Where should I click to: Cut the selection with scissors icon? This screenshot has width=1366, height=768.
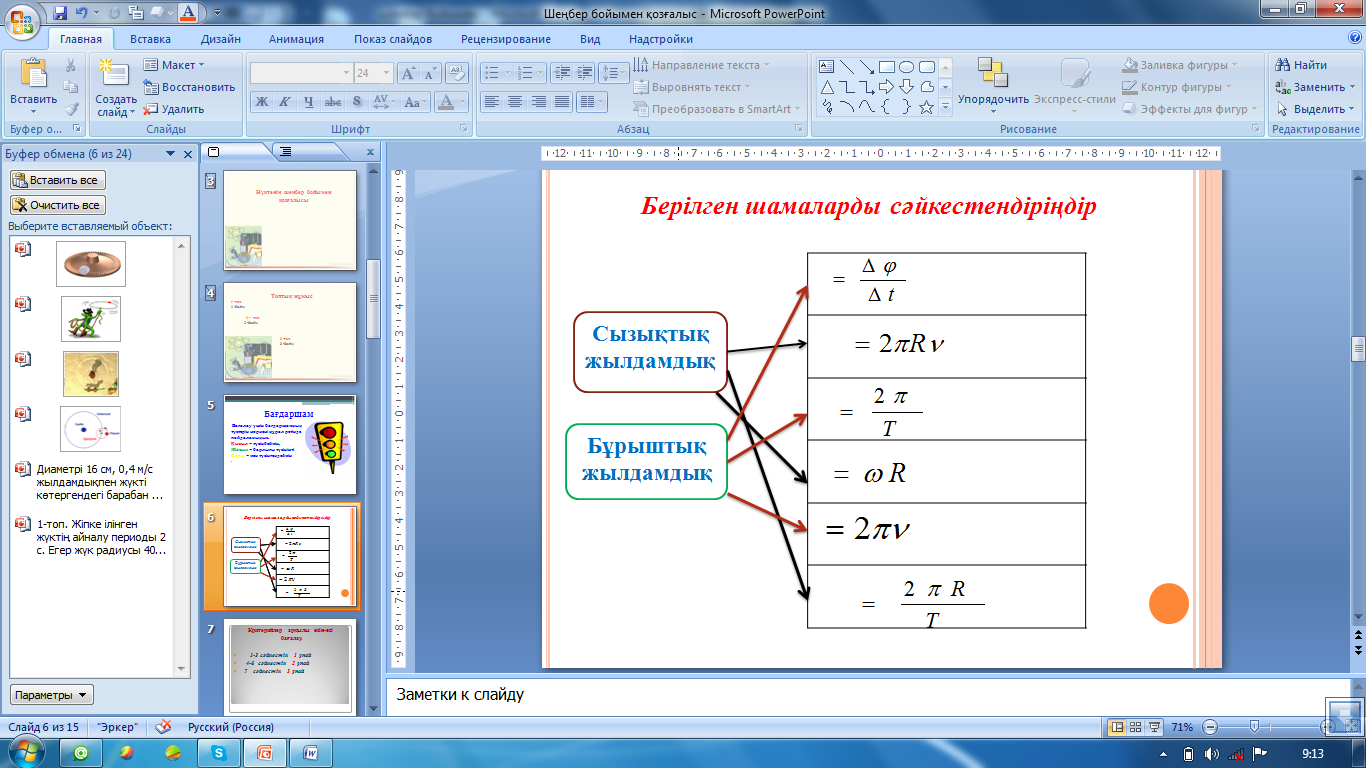click(71, 66)
